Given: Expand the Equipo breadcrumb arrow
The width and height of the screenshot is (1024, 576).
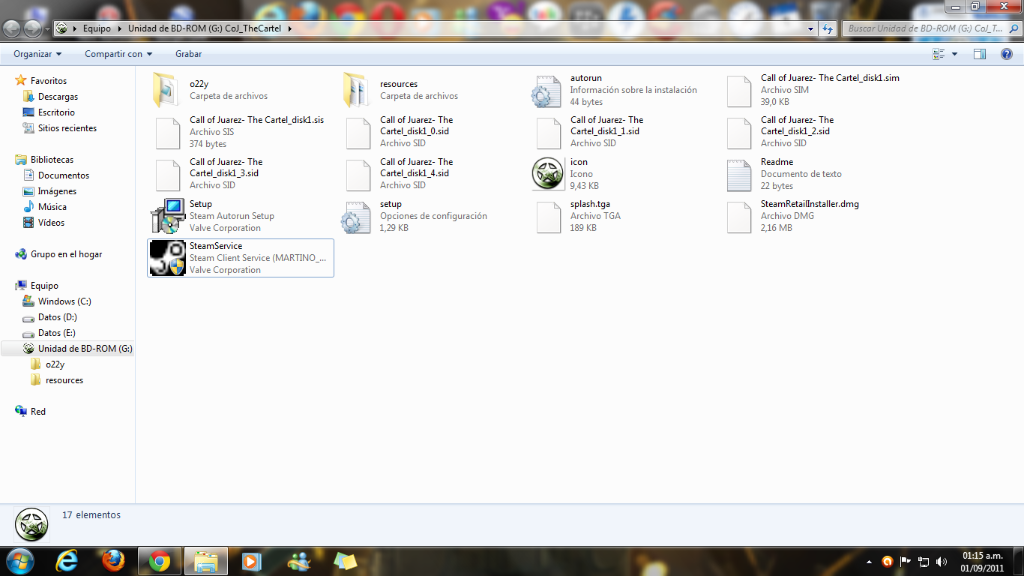Looking at the screenshot, I should [x=119, y=29].
